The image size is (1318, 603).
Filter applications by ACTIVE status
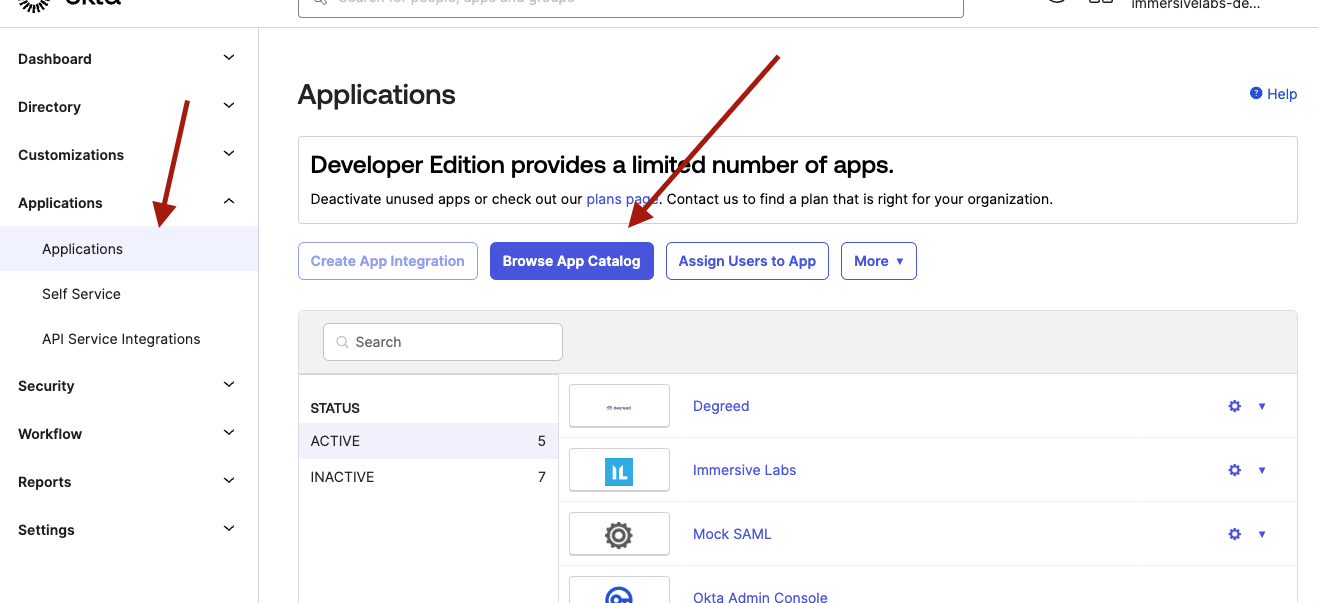click(428, 441)
